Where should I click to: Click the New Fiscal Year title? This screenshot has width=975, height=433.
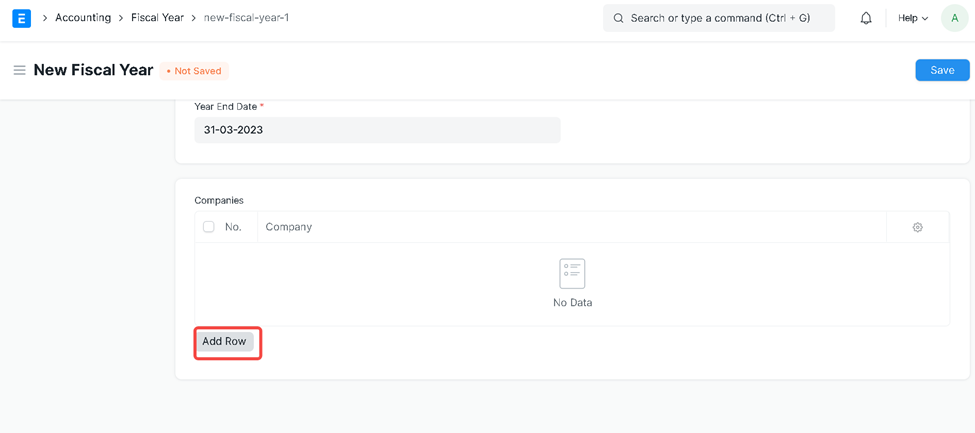[93, 71]
